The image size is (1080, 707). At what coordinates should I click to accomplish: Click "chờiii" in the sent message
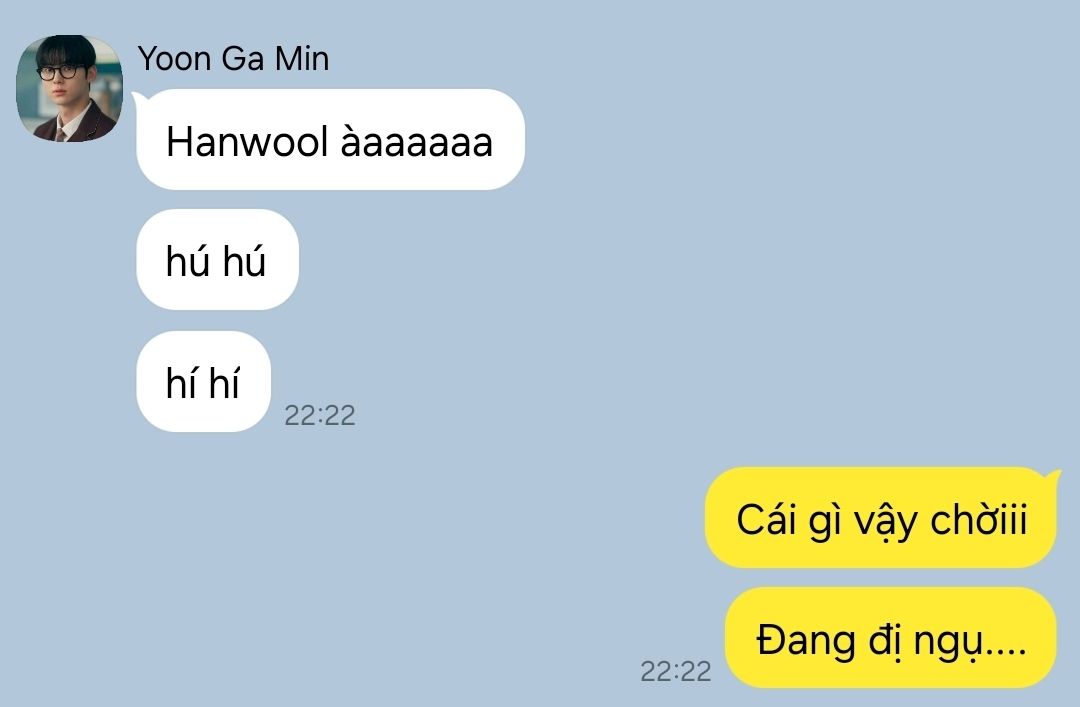click(x=979, y=518)
